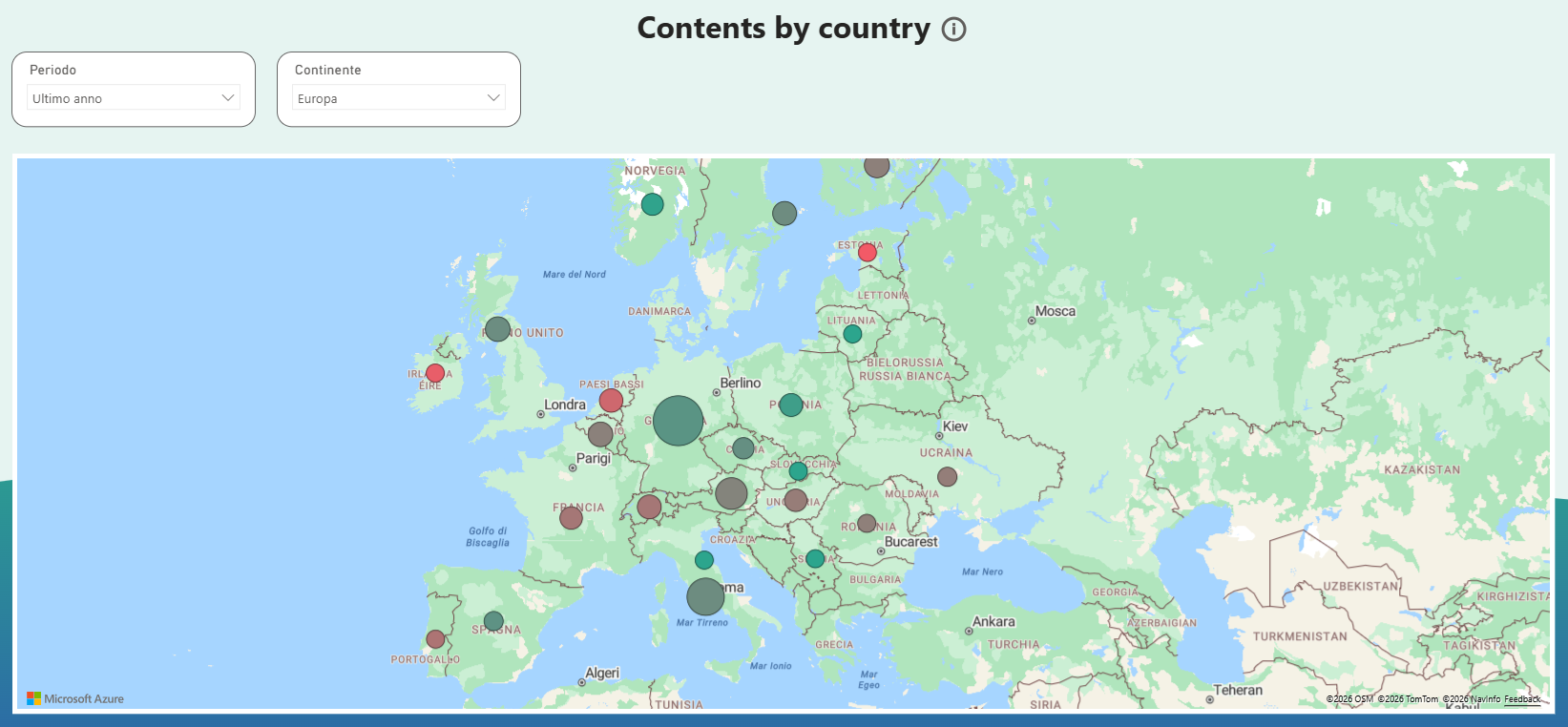Click the Contents by country title
This screenshot has width=1568, height=727.
click(x=784, y=29)
